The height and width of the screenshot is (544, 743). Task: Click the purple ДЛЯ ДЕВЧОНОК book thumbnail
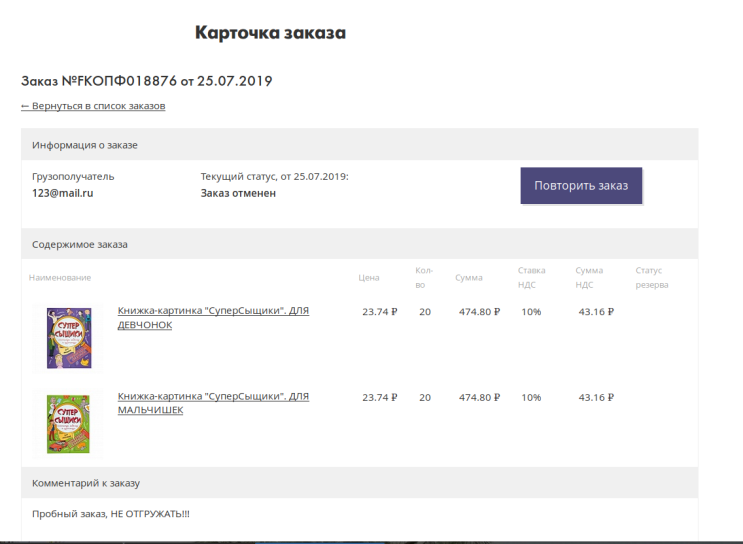tap(69, 338)
